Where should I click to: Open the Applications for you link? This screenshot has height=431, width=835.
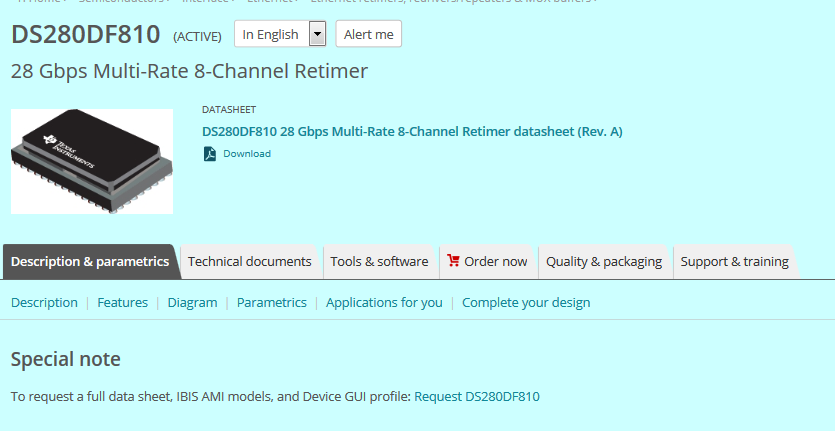384,302
